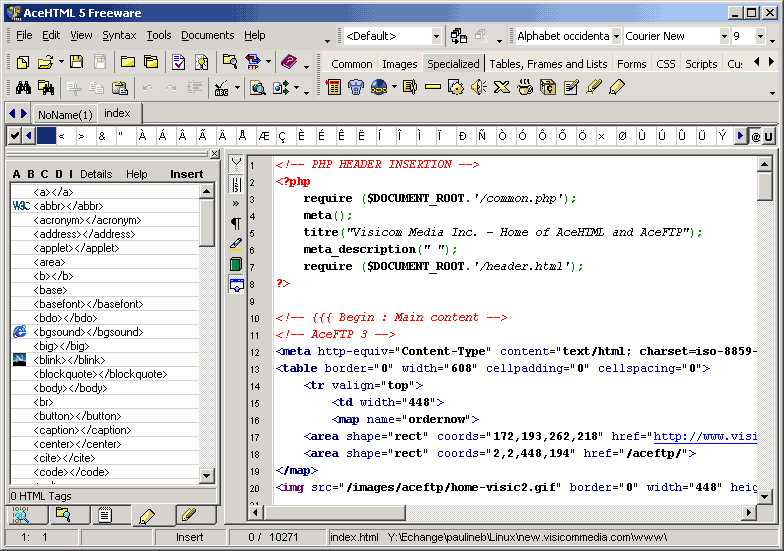The image size is (784, 551).
Task: Open the <Default> combo box dropdown
Action: [x=436, y=36]
